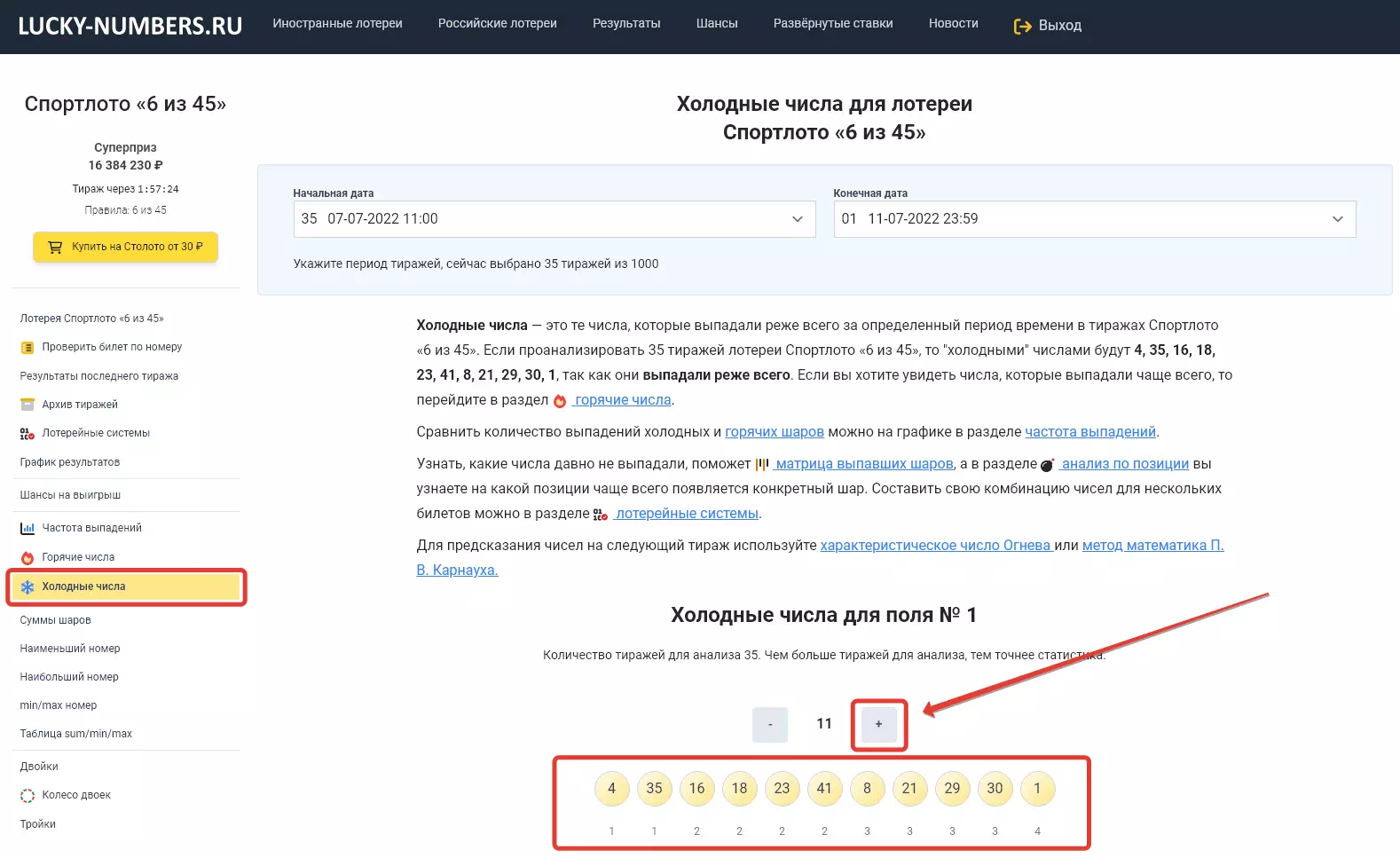Click the flame icon next to Горячие числа in the sidebar
Viewport: 1400px width, 858px height.
28,558
